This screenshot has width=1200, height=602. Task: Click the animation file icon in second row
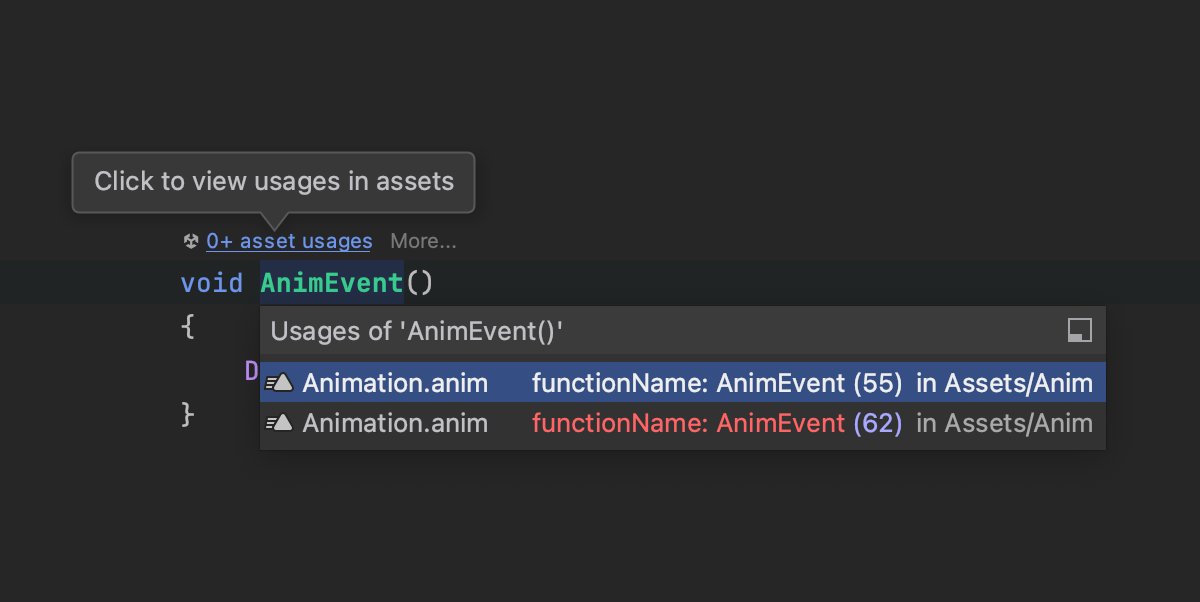[x=279, y=423]
